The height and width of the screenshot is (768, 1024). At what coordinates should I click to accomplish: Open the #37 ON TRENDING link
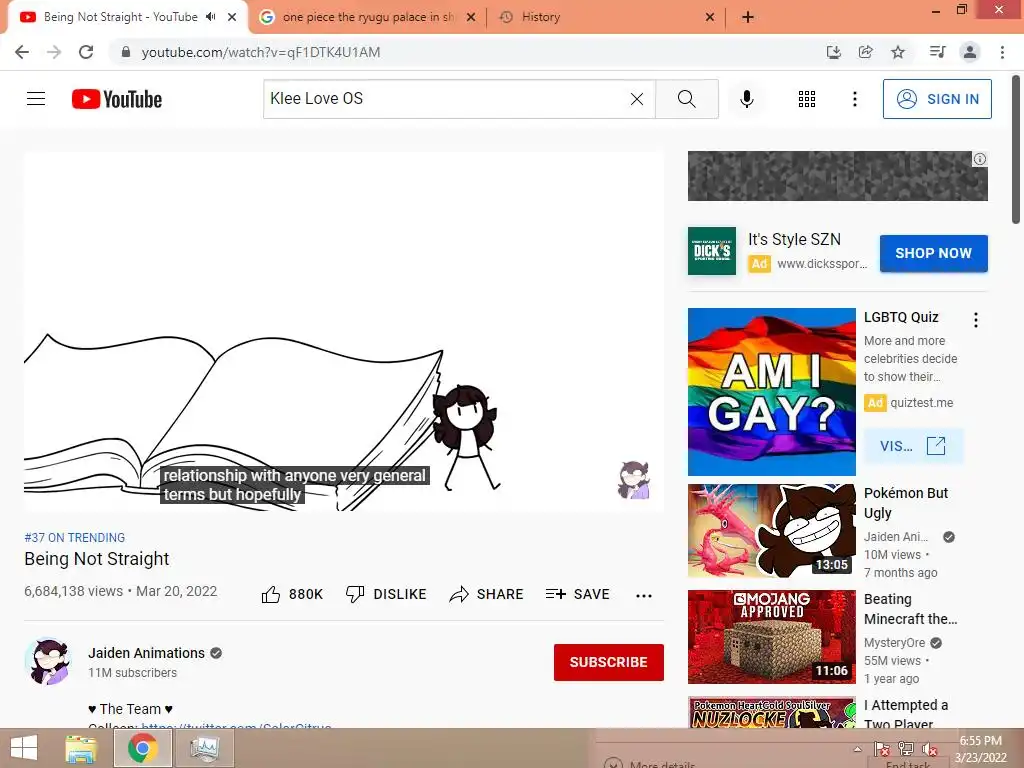tap(74, 537)
